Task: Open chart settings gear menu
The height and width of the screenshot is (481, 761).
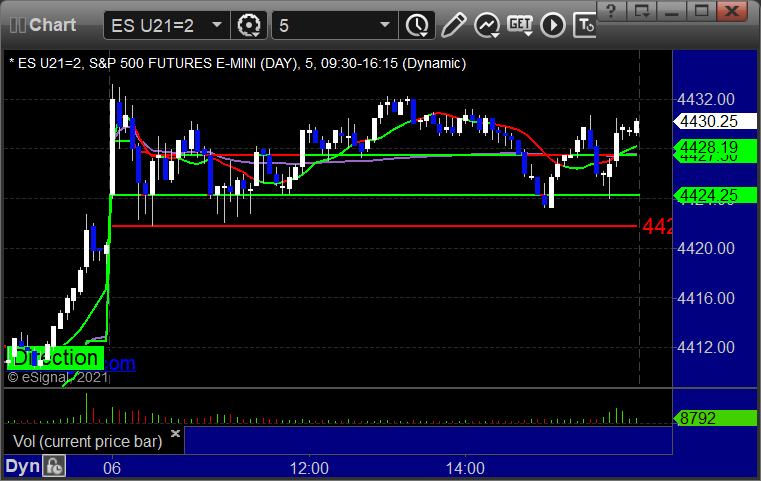Action: (249, 25)
